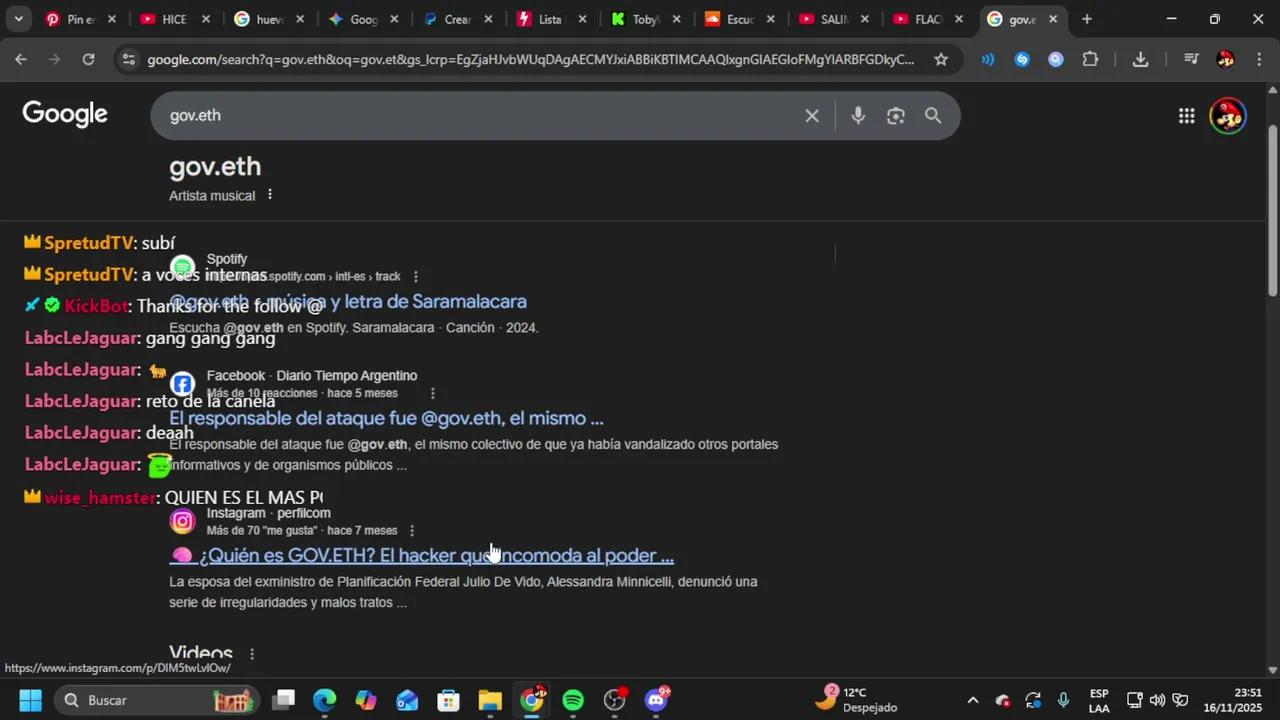
Task: Open the Saramalacara Spotify result link
Action: point(348,302)
